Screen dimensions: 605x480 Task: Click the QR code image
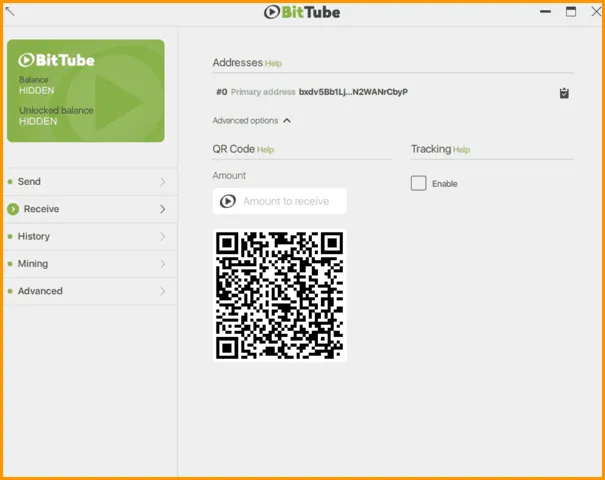tap(280, 296)
